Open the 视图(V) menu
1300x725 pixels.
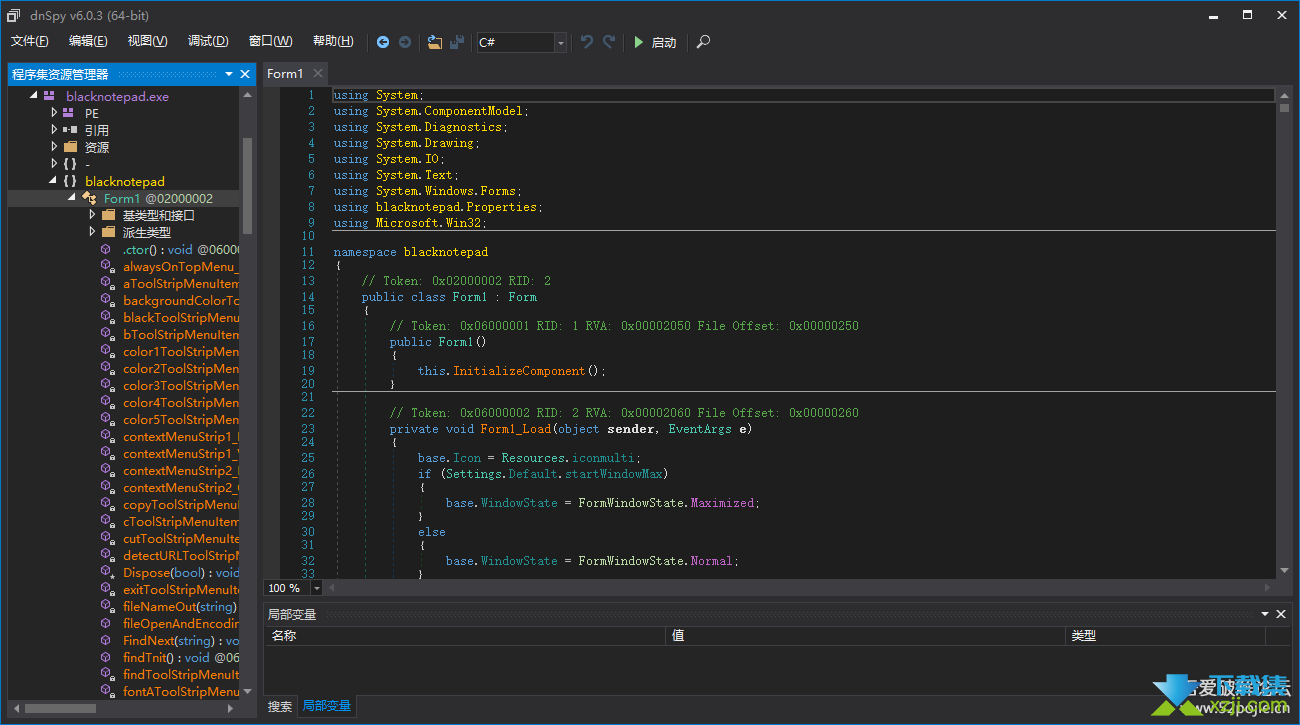point(147,41)
